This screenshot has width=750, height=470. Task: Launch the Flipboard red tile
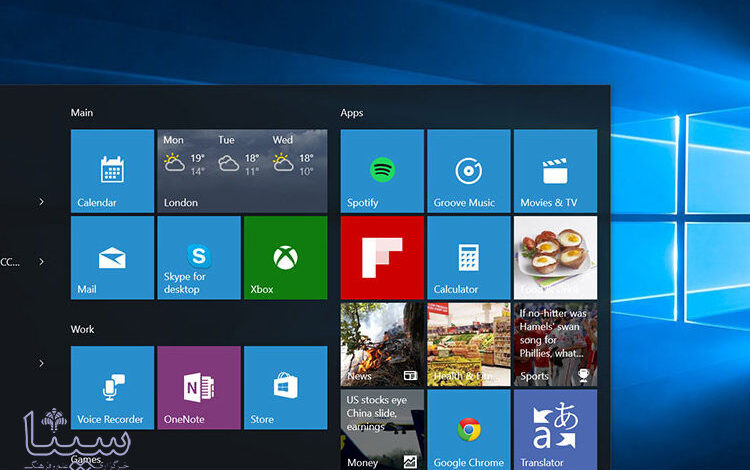click(382, 258)
